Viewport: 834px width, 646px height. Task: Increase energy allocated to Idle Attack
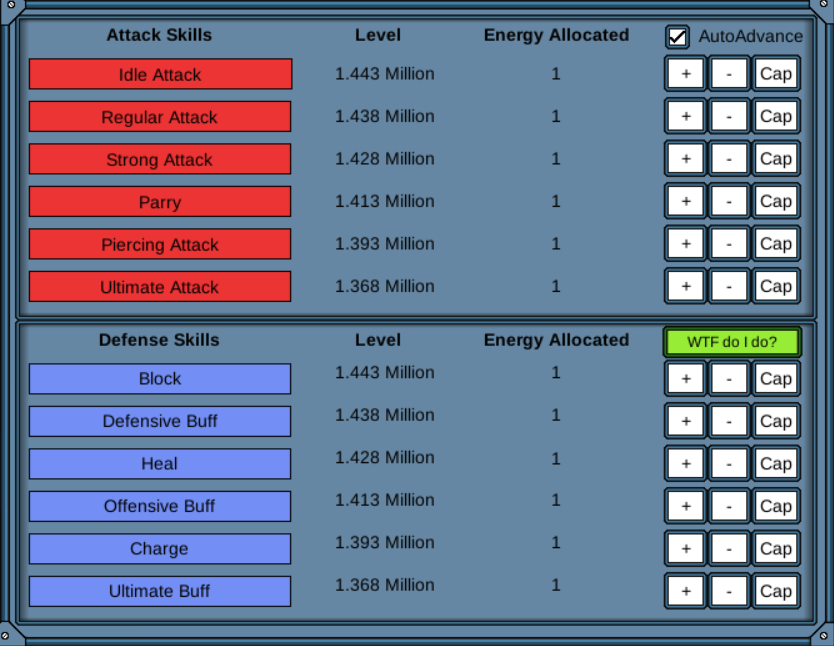pos(684,73)
